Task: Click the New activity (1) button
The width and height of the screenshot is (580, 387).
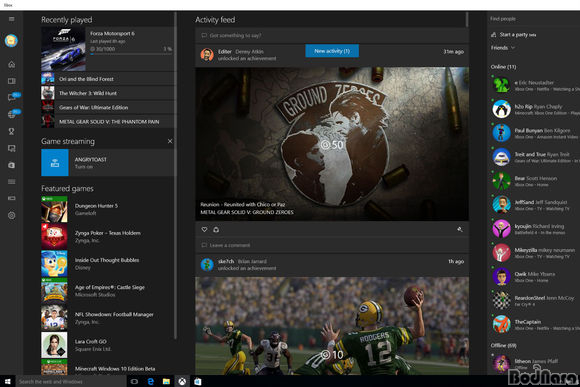Action: coord(332,51)
